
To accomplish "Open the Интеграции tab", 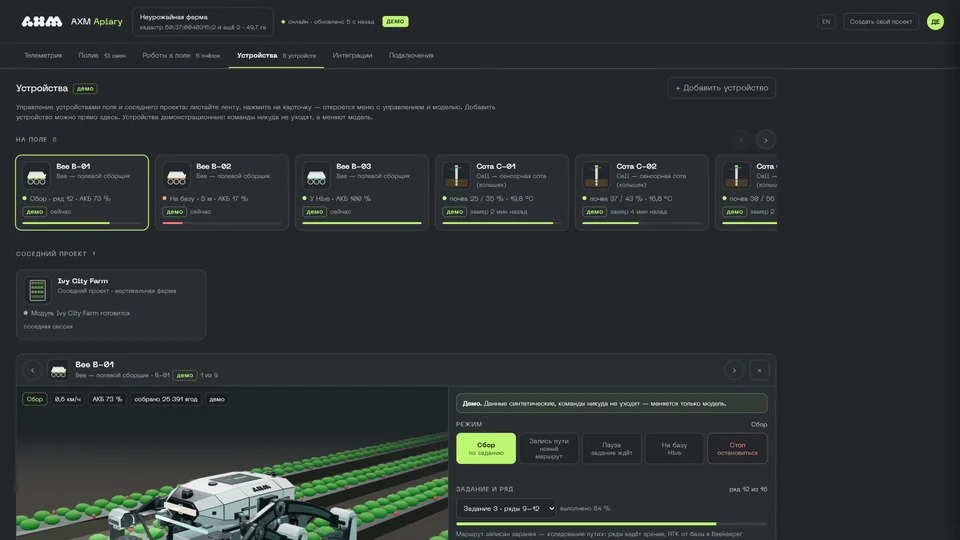I will point(352,55).
